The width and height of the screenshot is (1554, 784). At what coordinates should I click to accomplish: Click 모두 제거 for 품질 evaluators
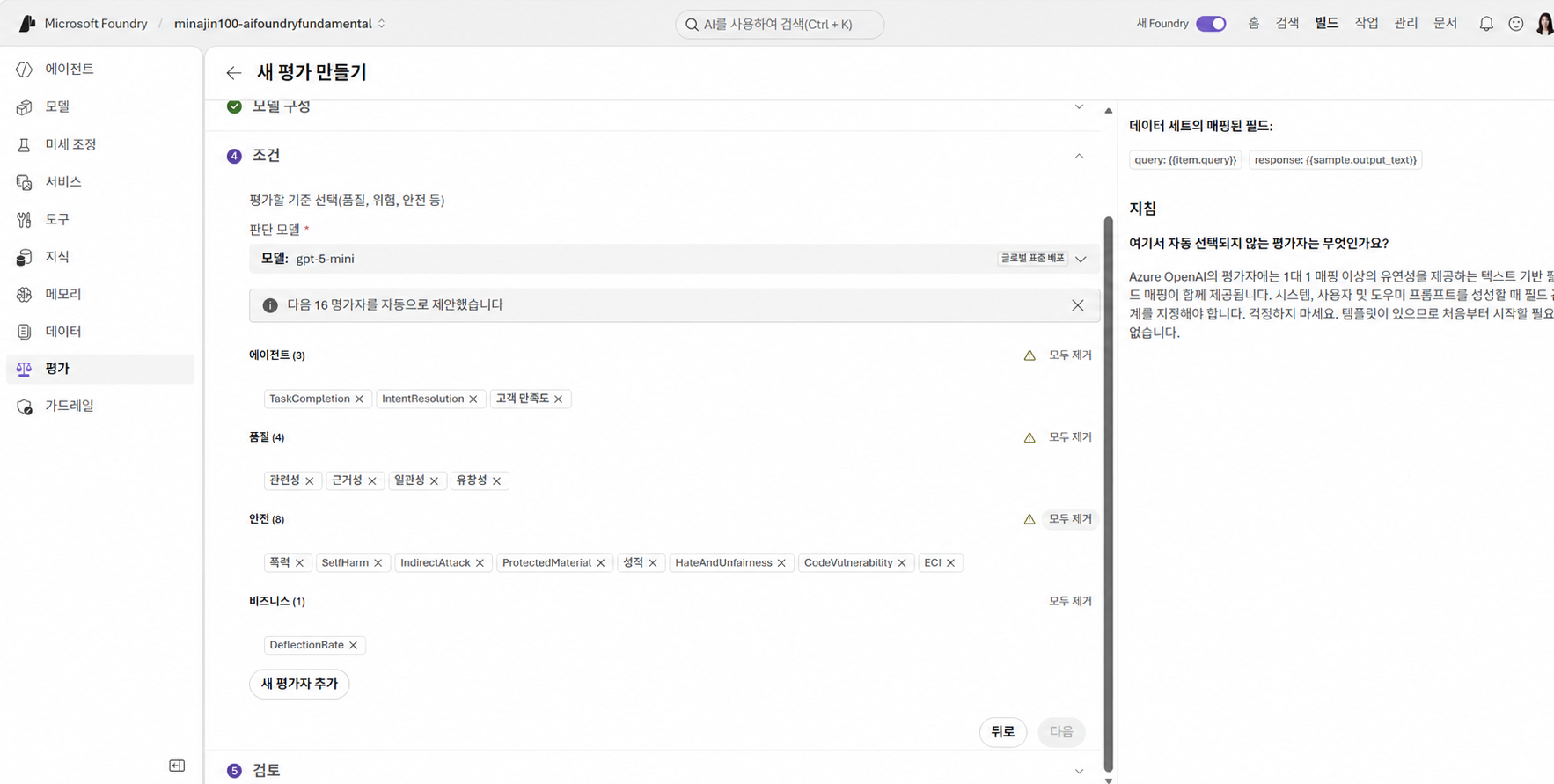(x=1070, y=437)
